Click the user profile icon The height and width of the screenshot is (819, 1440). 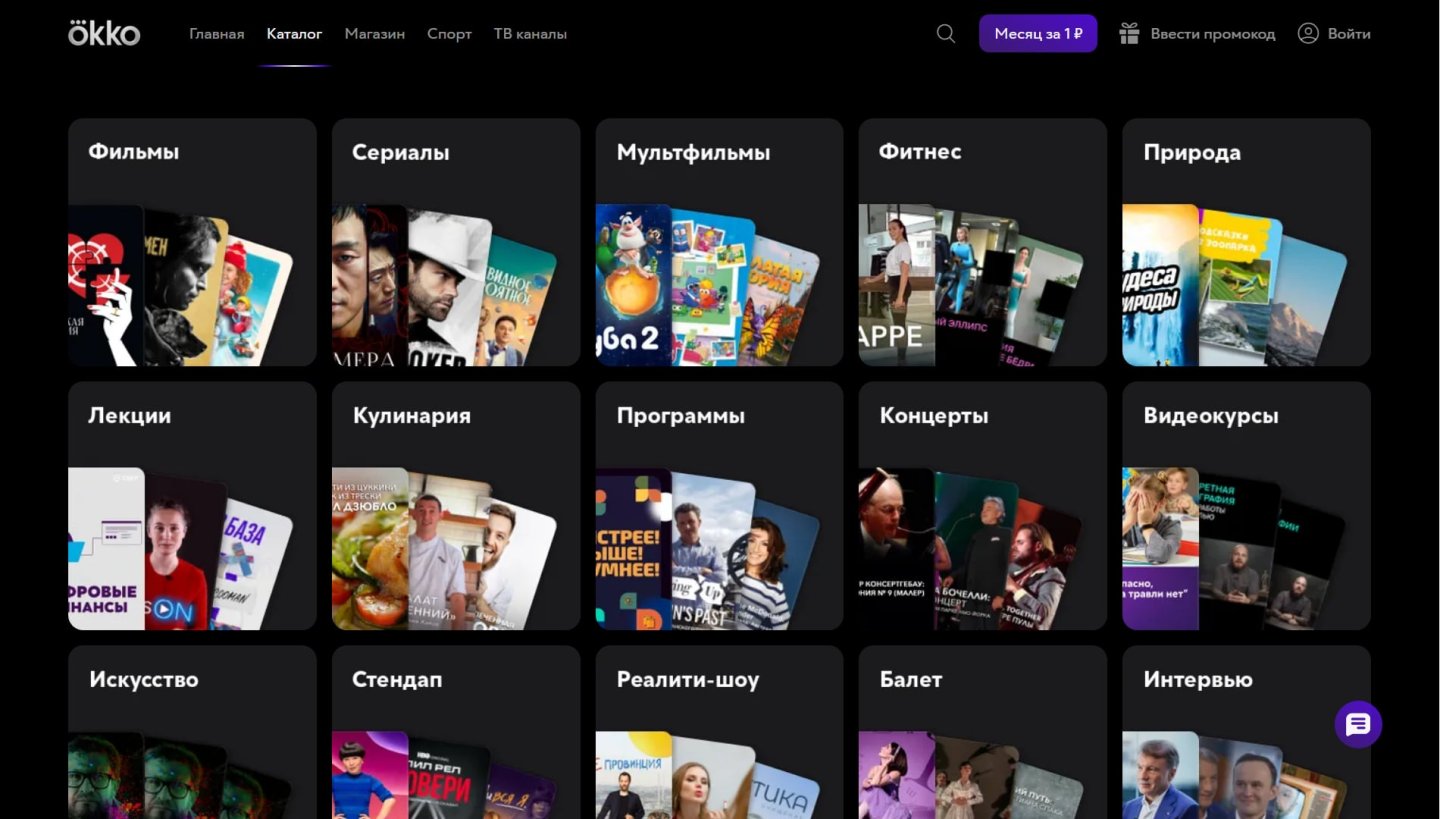tap(1308, 33)
